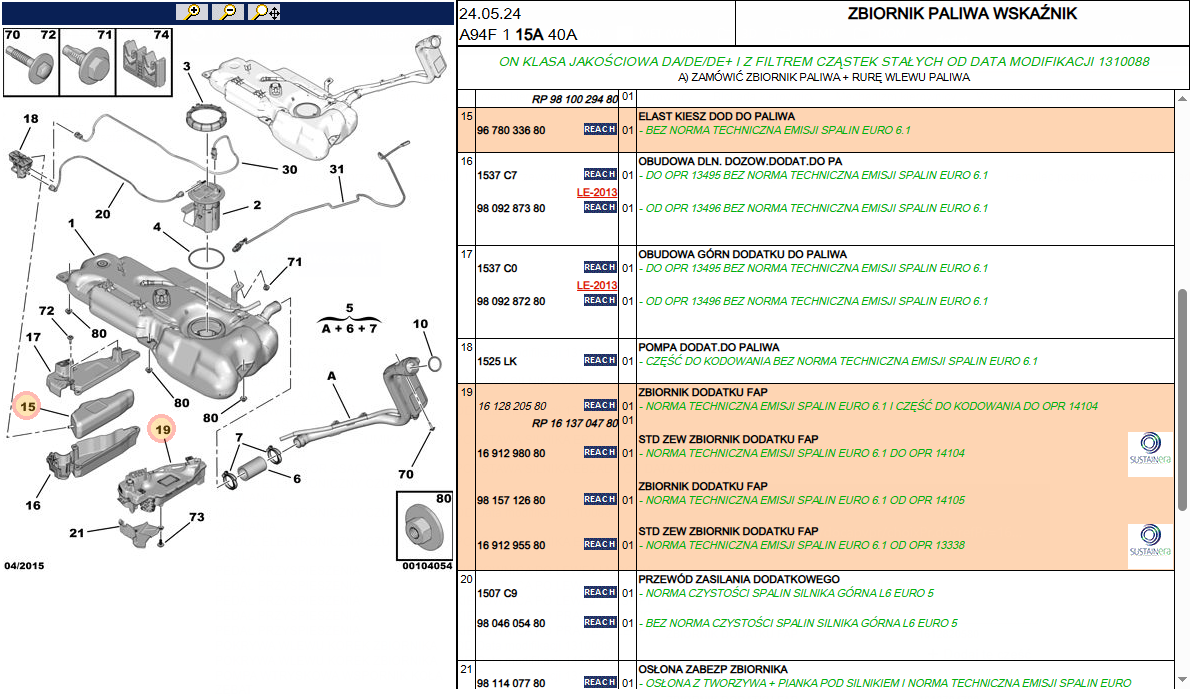Select highlighted callout 19 in diagram
Viewport: 1190px width, 699px height.
pos(162,430)
